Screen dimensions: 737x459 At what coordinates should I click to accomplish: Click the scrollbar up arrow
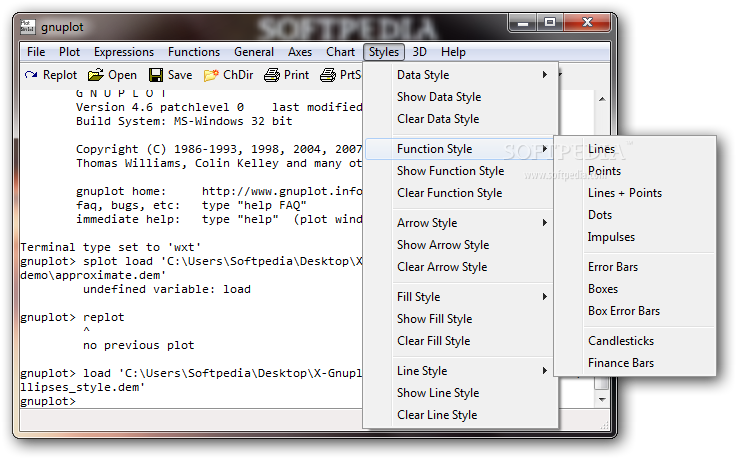602,99
